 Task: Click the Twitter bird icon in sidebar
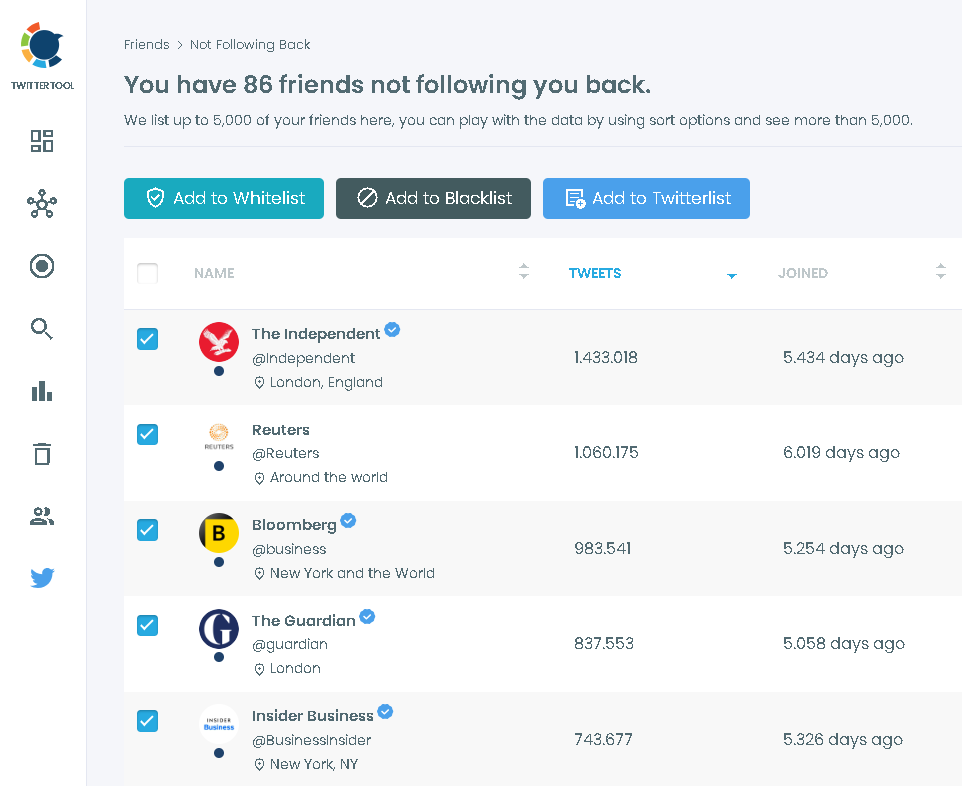point(41,578)
